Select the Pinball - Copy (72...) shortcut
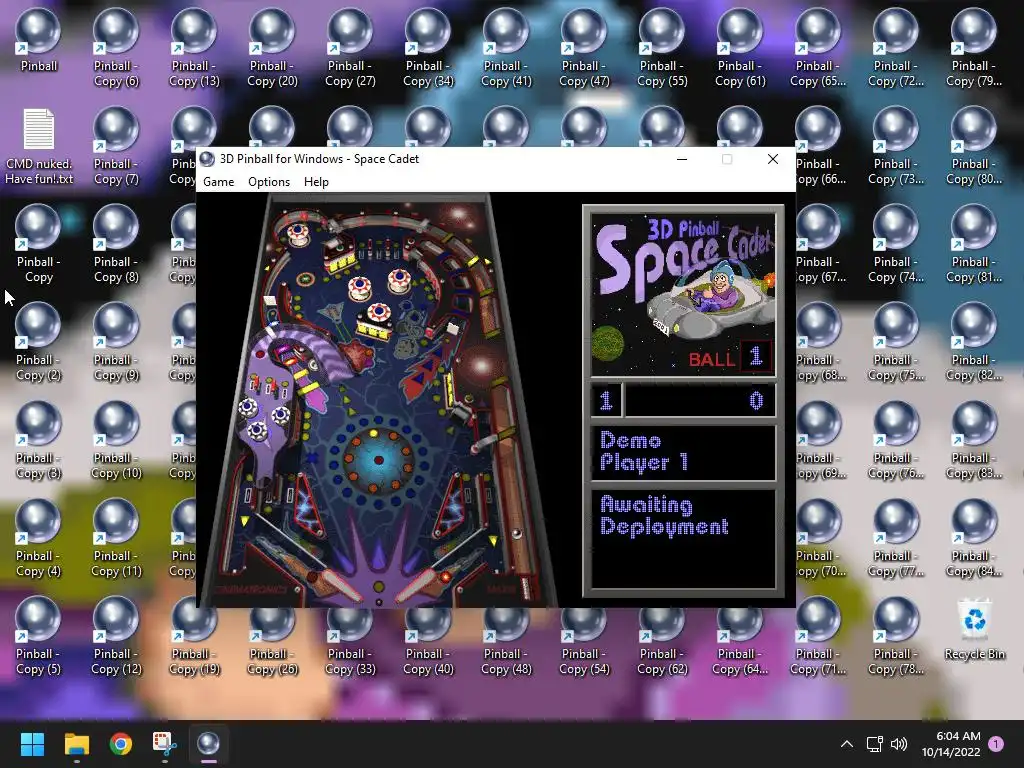Viewport: 1024px width, 768px height. 896,48
